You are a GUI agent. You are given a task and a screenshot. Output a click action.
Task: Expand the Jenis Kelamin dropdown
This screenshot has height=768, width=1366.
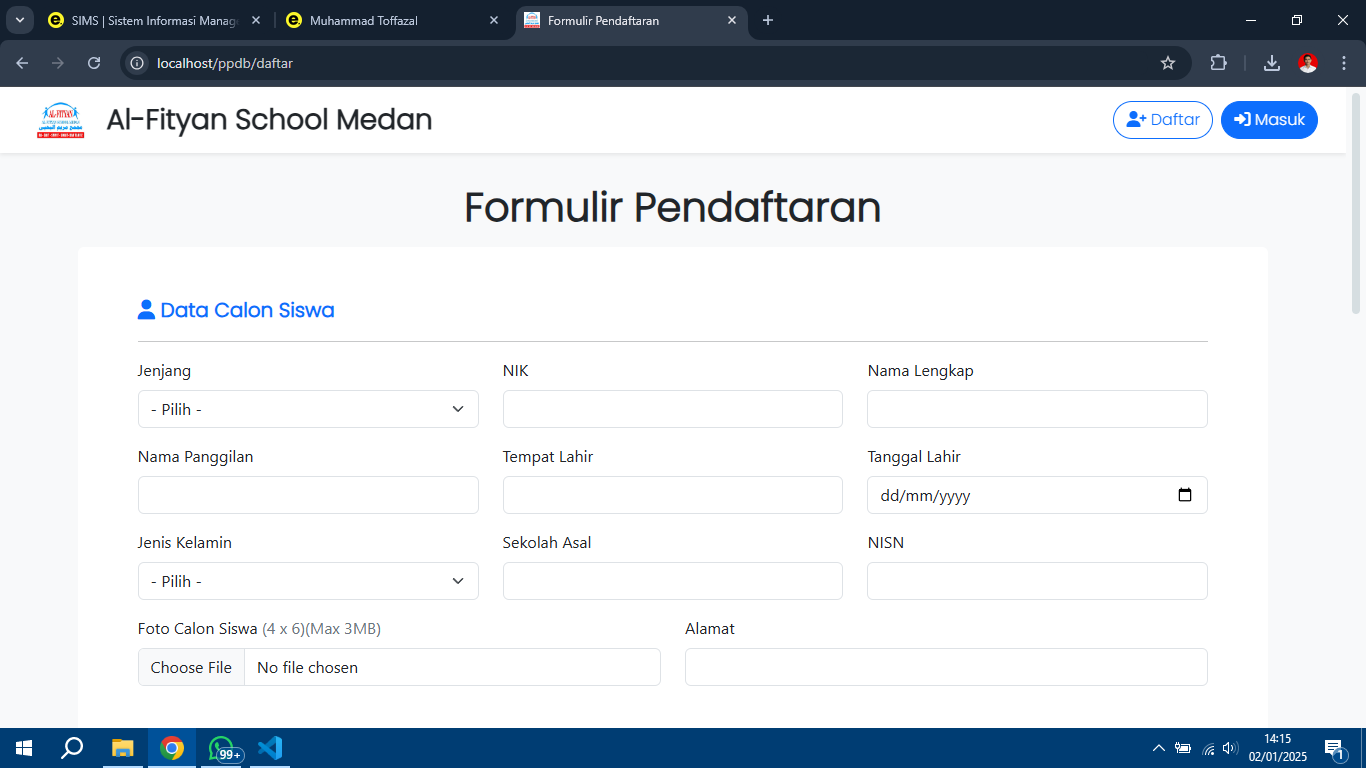click(308, 581)
